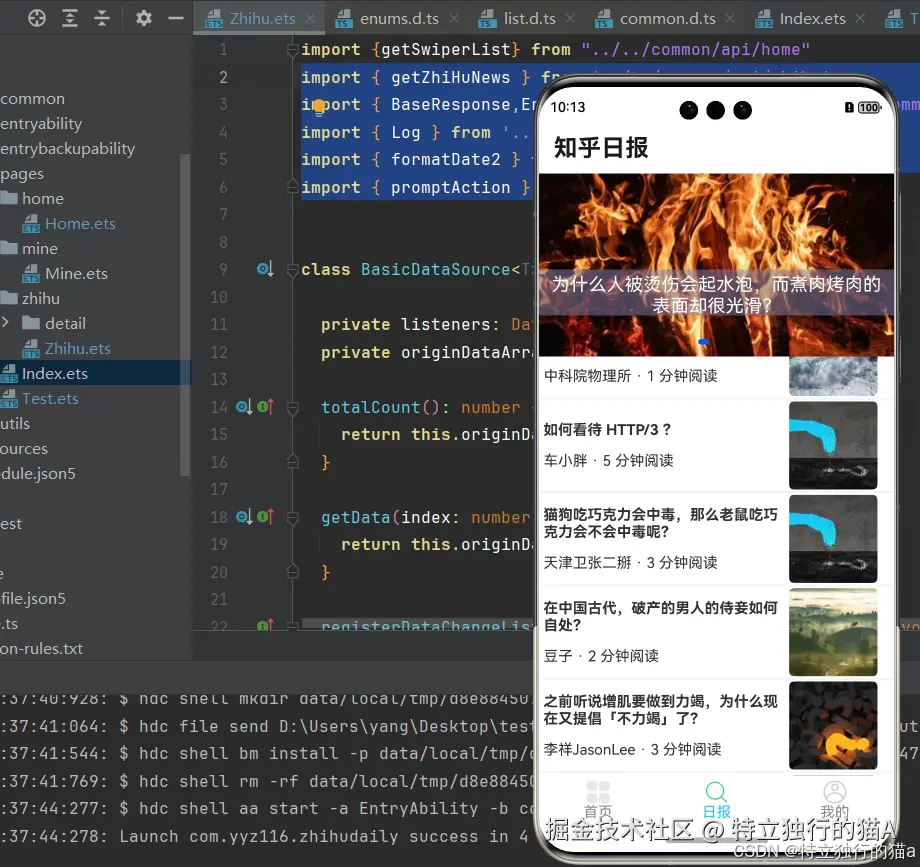Image resolution: width=920 pixels, height=867 pixels.
Task: Click the locate-file crosshair icon
Action: click(x=37, y=18)
